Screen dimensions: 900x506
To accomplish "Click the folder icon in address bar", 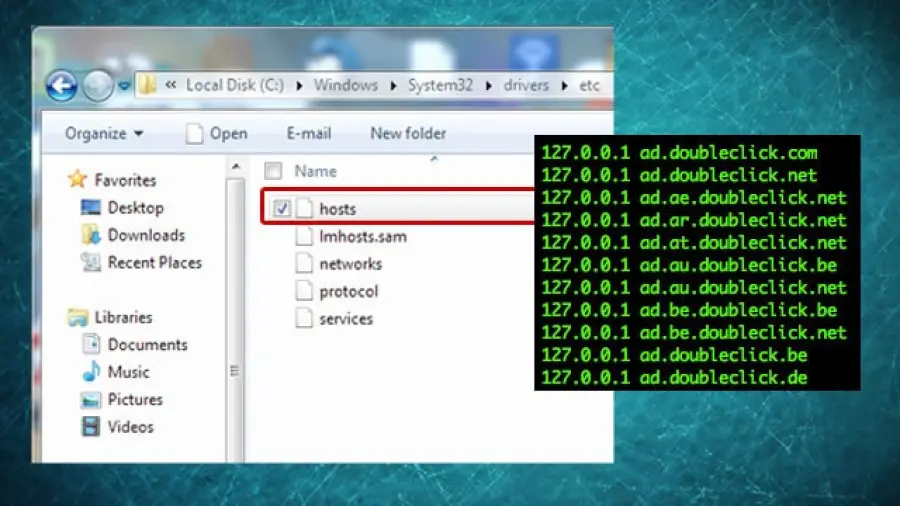I will (148, 85).
